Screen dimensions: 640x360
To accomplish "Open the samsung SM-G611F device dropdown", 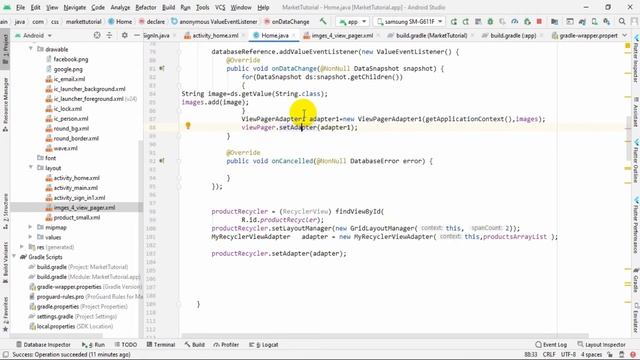I will [x=409, y=21].
